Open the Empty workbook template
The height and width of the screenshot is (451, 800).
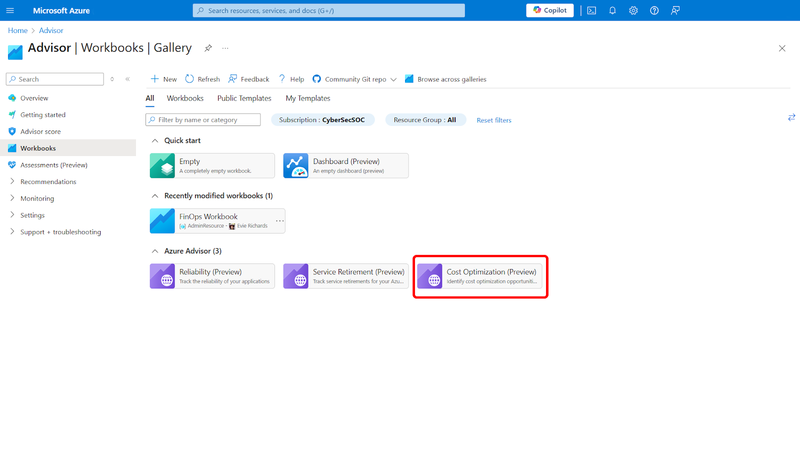212,166
